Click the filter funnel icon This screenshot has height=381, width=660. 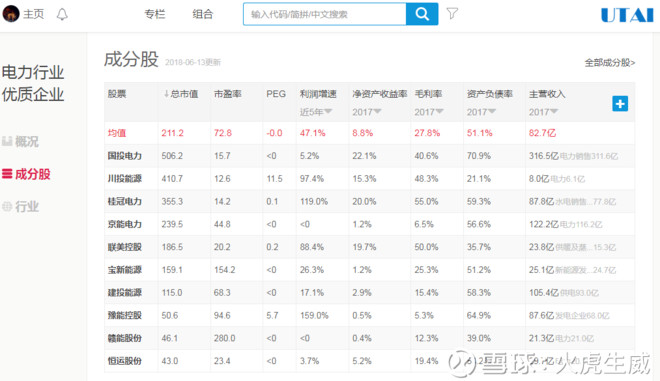coord(452,13)
